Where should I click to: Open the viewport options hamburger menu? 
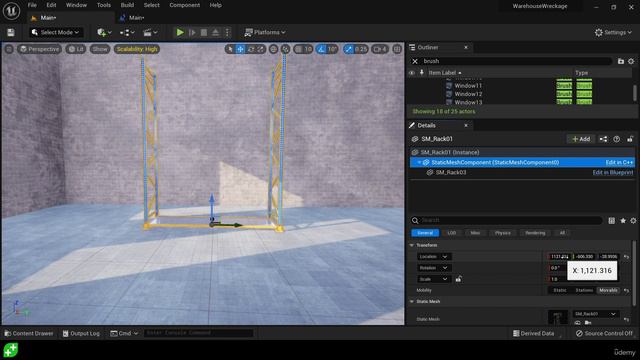pos(9,49)
